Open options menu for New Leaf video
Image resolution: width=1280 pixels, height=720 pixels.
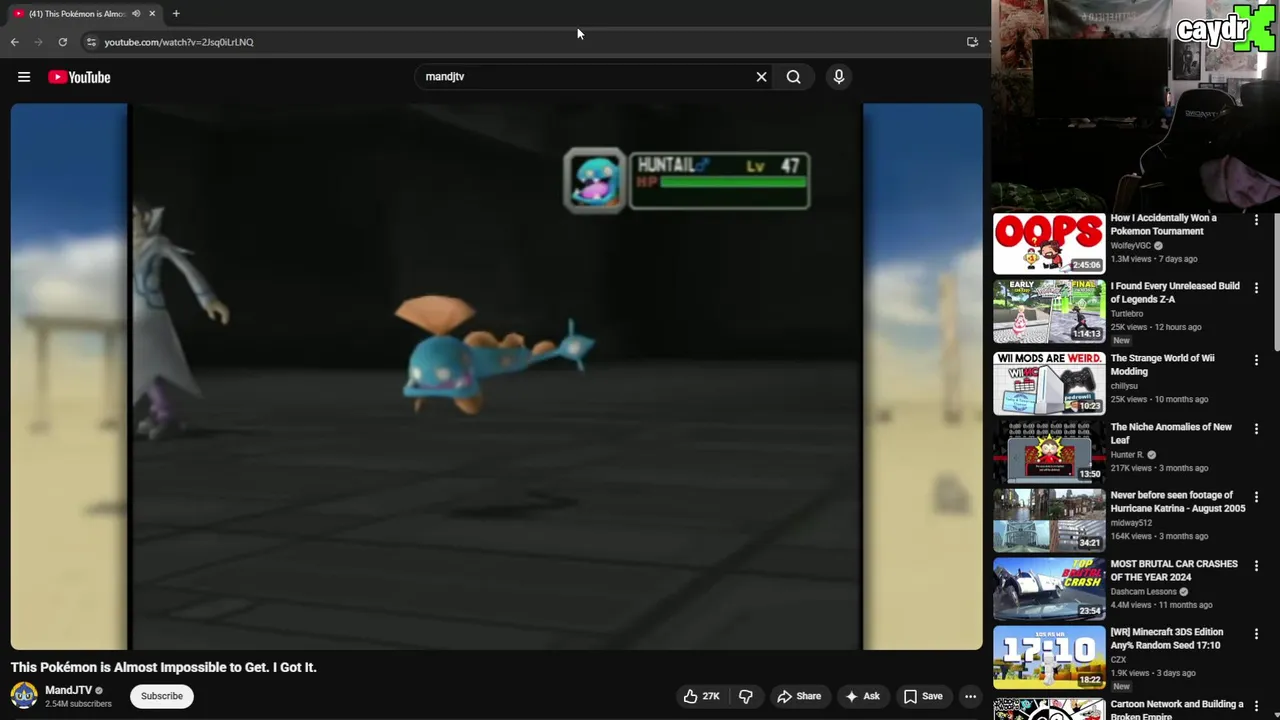(1256, 429)
